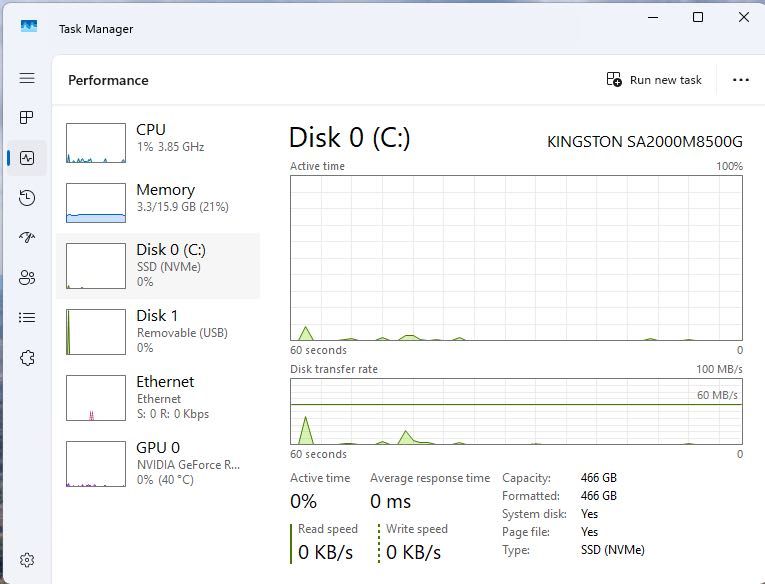Click the Disk transfer rate graph
The width and height of the screenshot is (765, 584).
[x=516, y=411]
